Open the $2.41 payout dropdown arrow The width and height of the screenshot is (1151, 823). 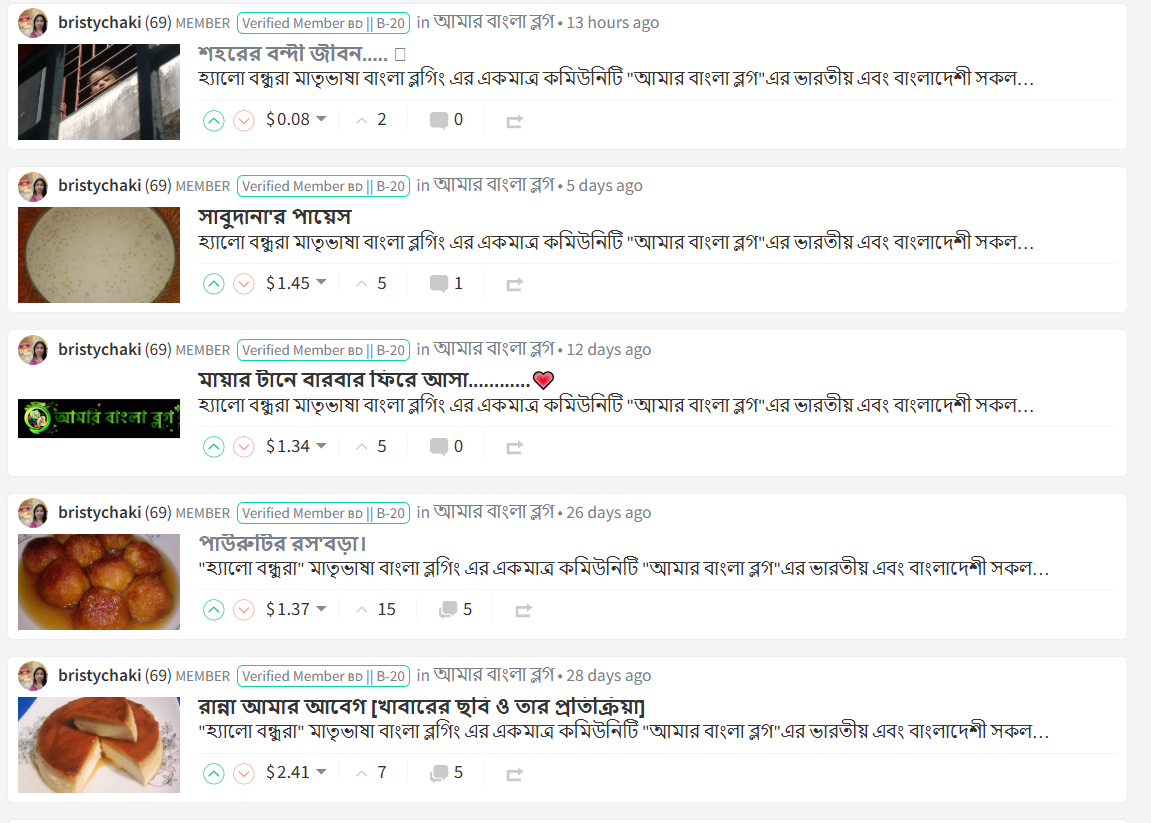[321, 772]
